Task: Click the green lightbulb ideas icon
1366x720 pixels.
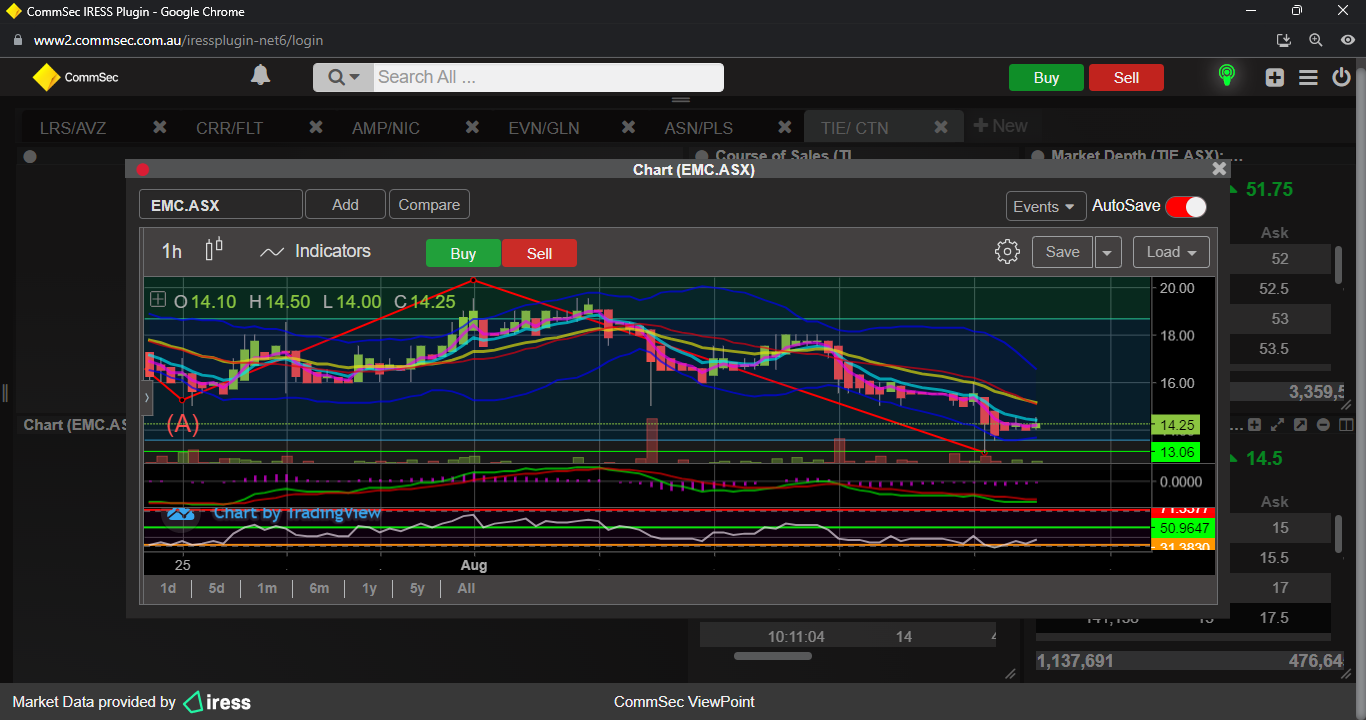Action: pos(1226,76)
